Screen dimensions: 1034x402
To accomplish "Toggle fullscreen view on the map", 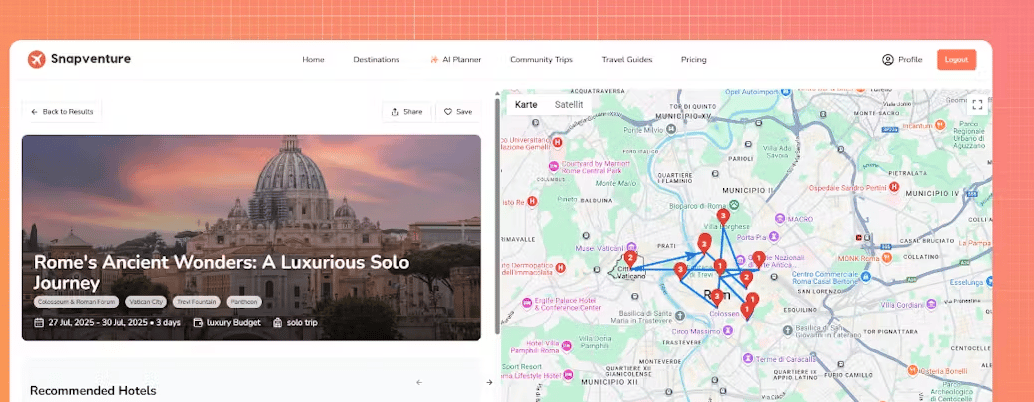I will (x=977, y=105).
